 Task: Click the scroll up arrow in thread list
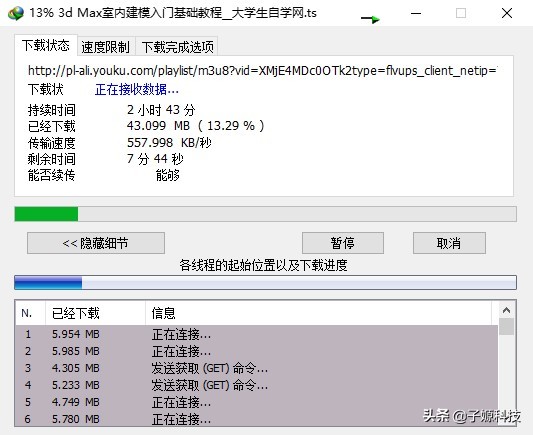506,310
